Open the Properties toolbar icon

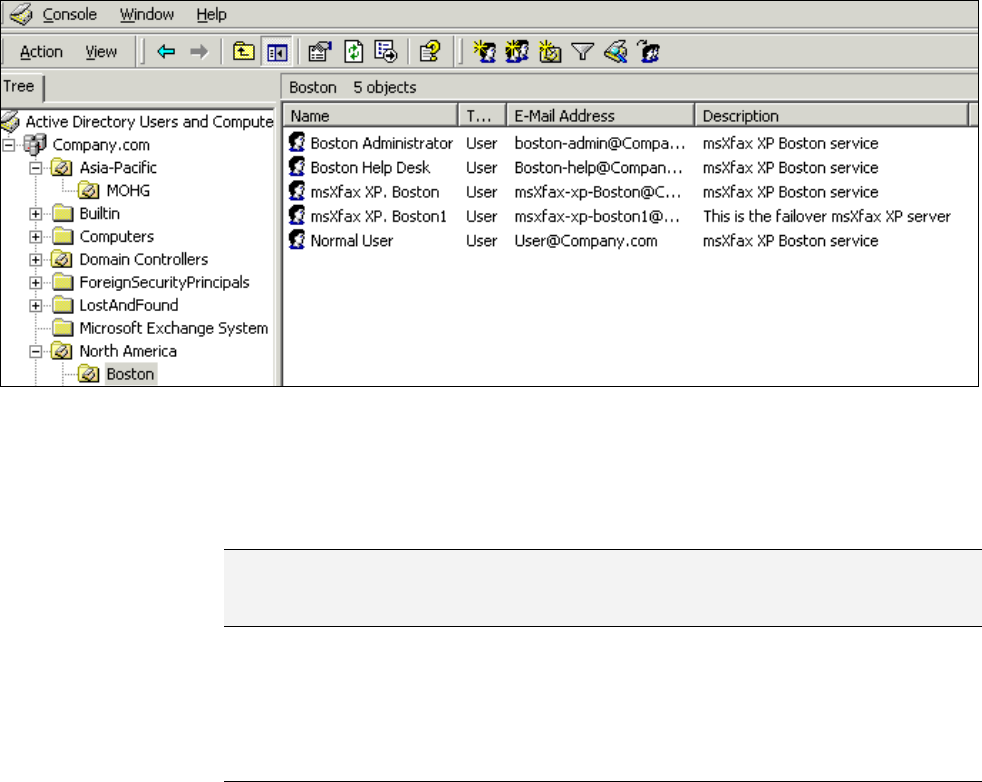(320, 51)
